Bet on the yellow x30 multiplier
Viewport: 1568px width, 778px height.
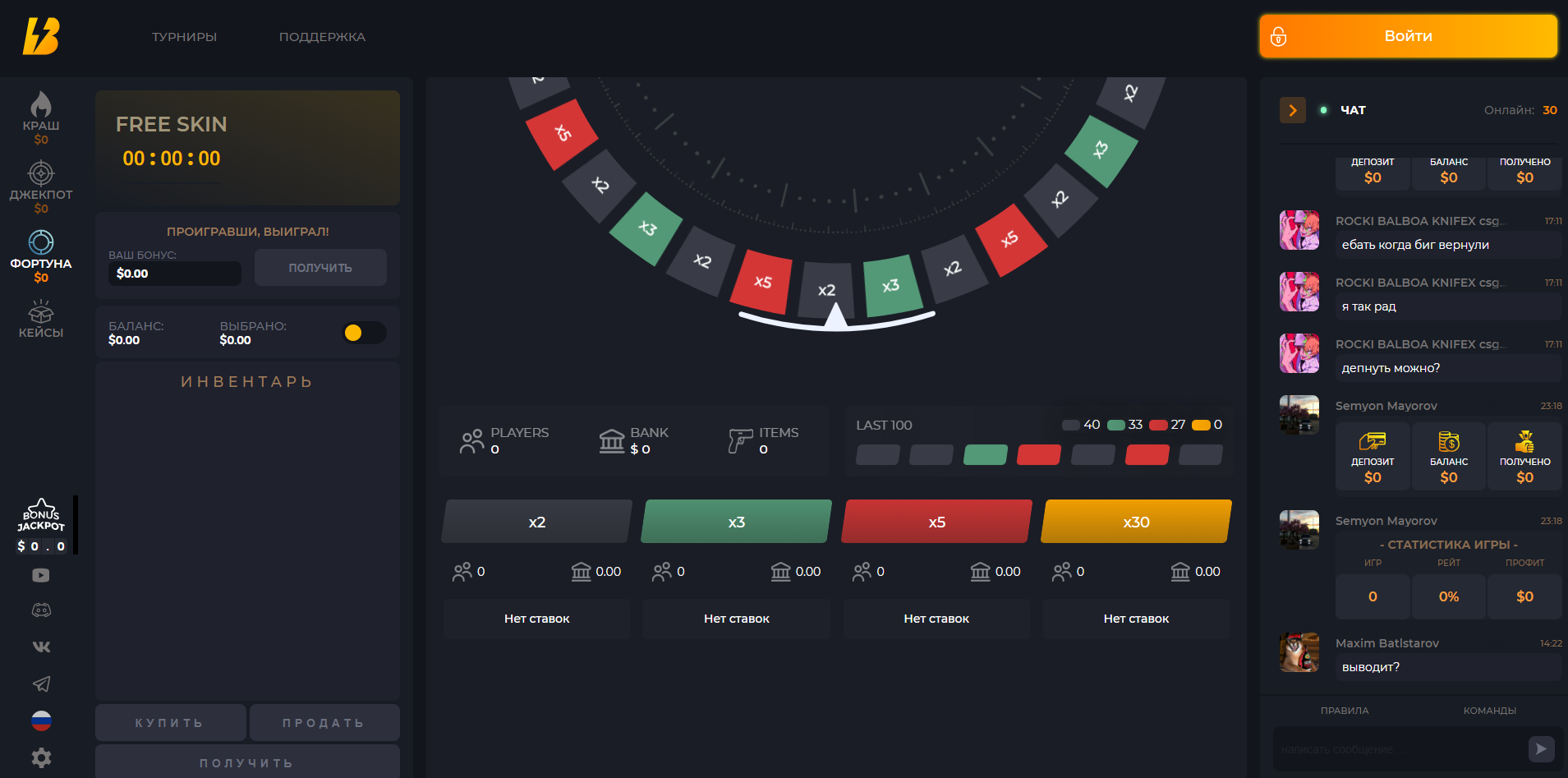pos(1136,522)
